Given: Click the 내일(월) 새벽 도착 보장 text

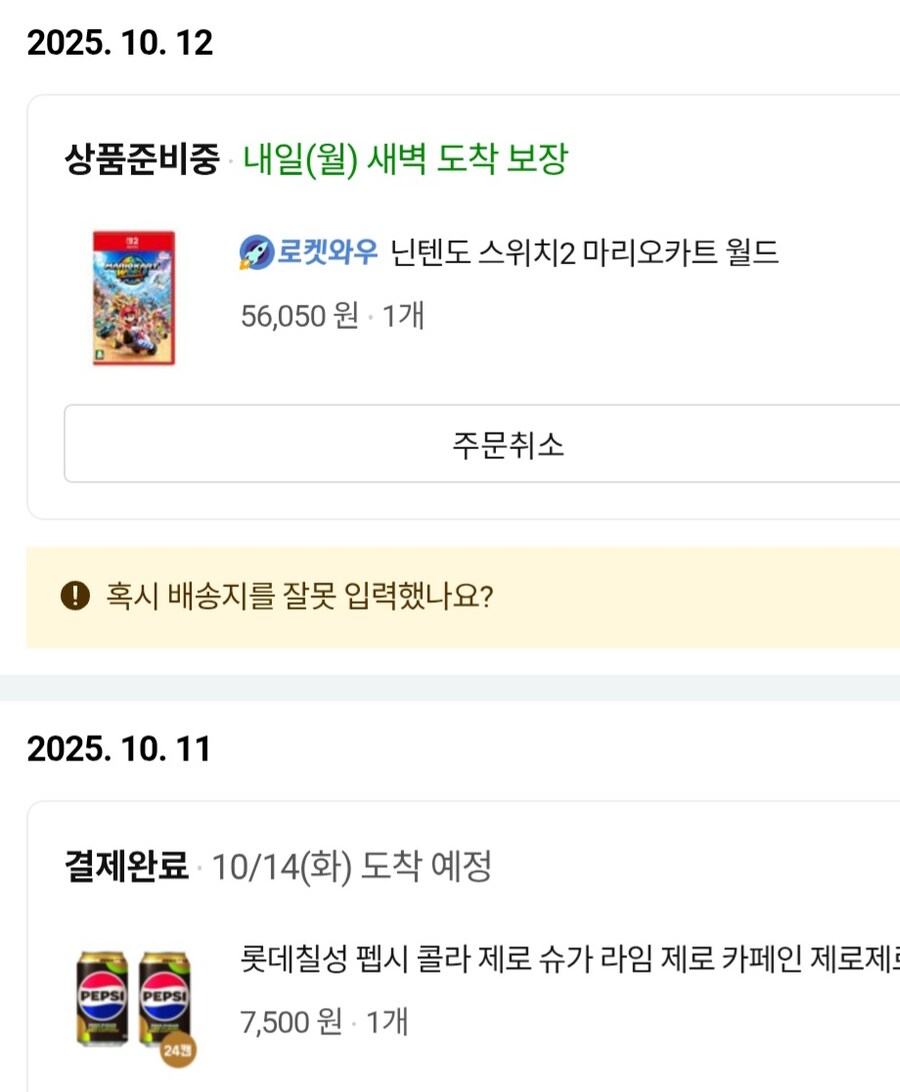Looking at the screenshot, I should 405,159.
